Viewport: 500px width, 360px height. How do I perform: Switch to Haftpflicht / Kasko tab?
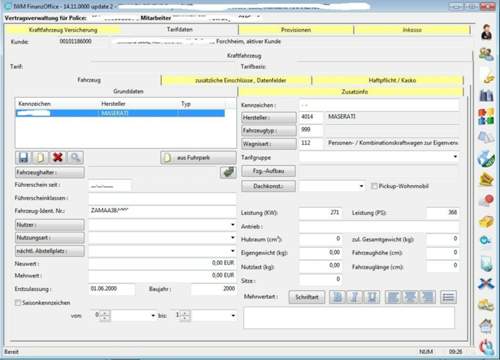(x=388, y=80)
